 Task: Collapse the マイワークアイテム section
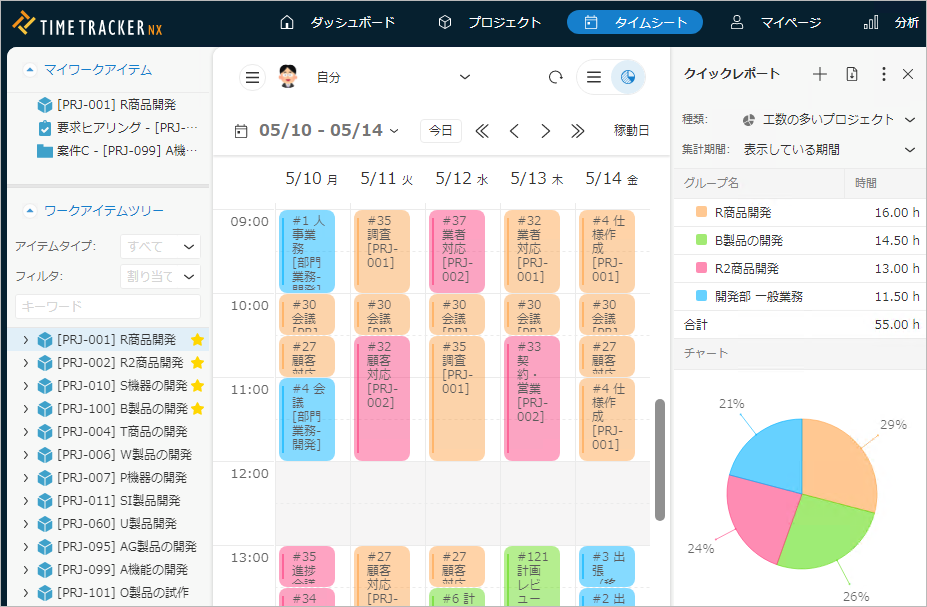(x=29, y=70)
